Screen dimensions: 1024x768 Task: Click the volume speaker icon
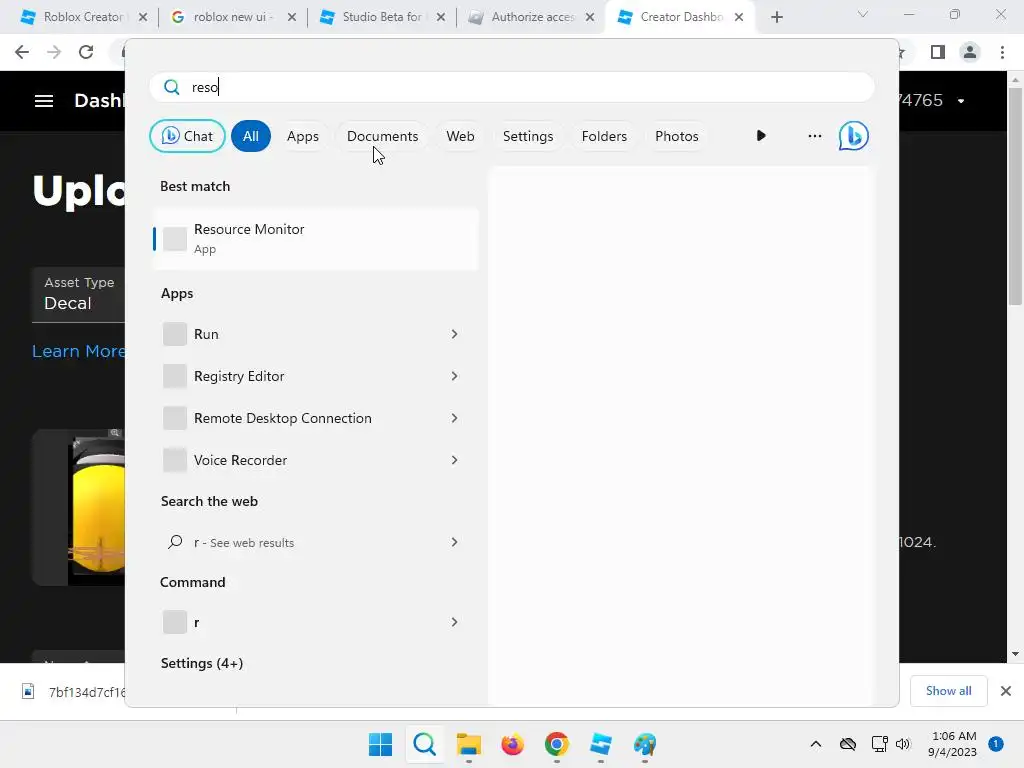(x=903, y=744)
